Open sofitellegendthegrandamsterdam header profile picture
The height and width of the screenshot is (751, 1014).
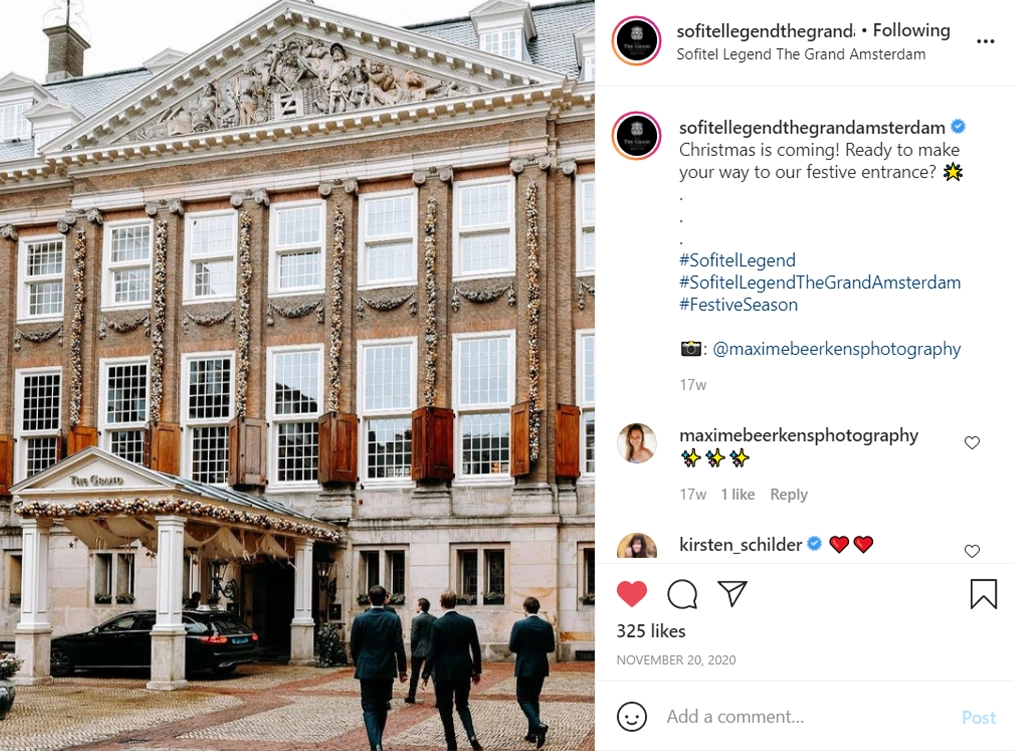[636, 41]
